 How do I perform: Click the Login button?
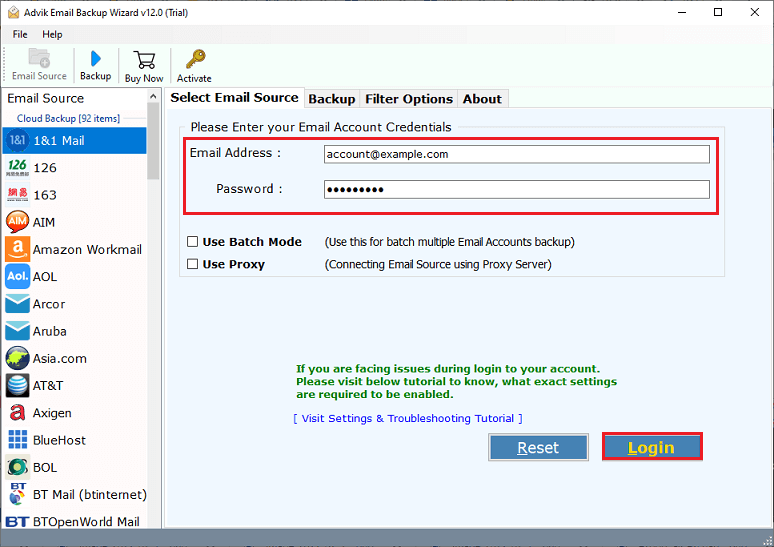click(652, 447)
